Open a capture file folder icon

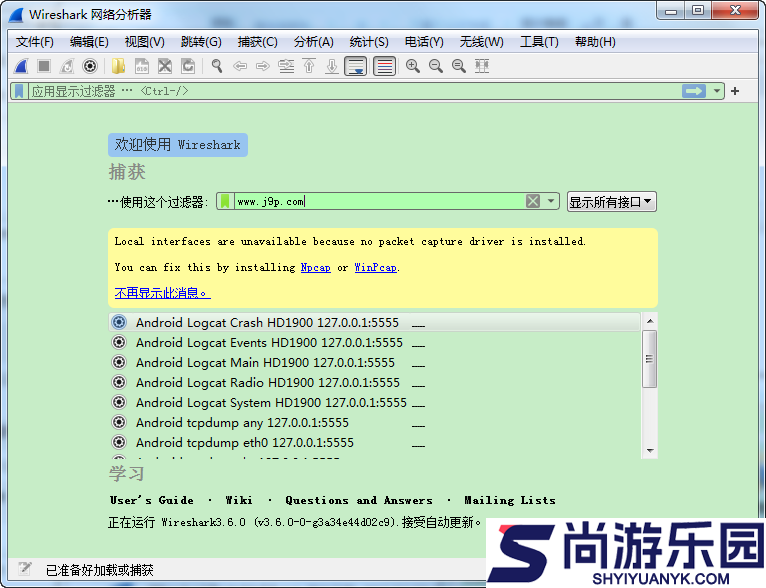click(118, 66)
